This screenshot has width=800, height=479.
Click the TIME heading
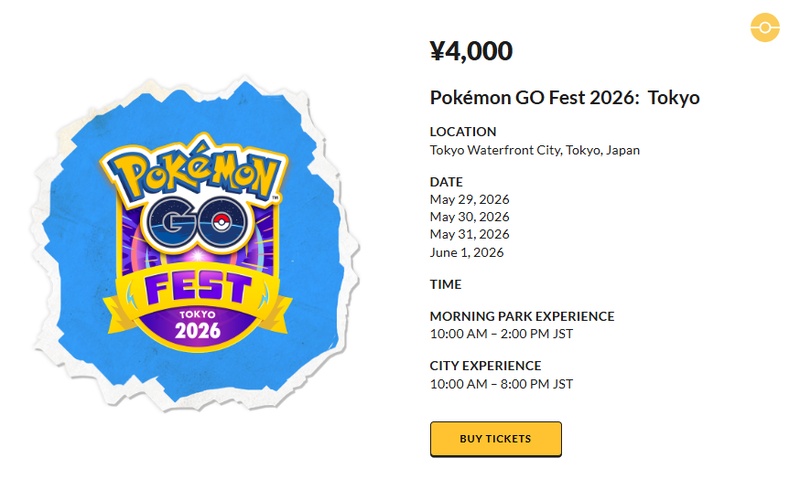446,285
